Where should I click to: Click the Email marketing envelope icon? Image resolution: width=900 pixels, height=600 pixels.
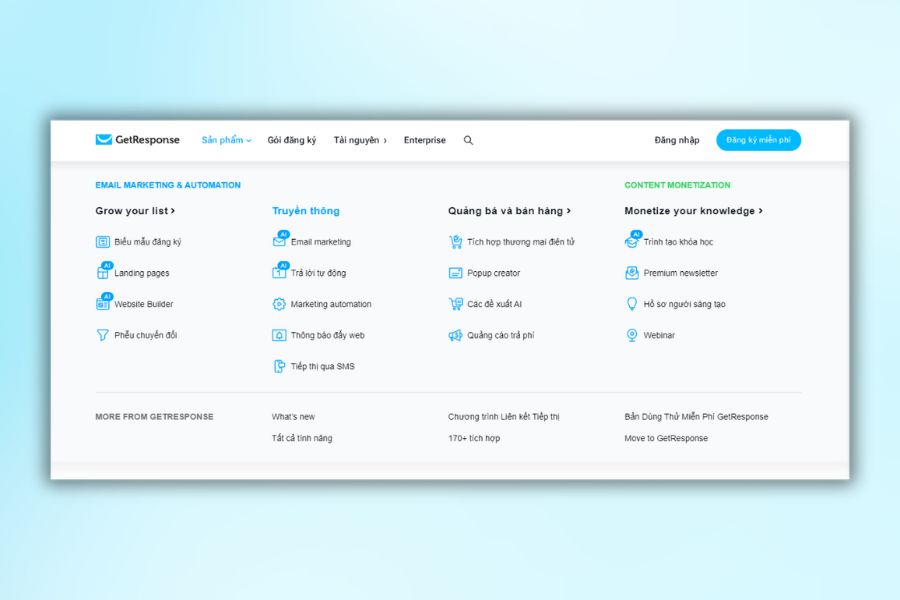pyautogui.click(x=280, y=242)
